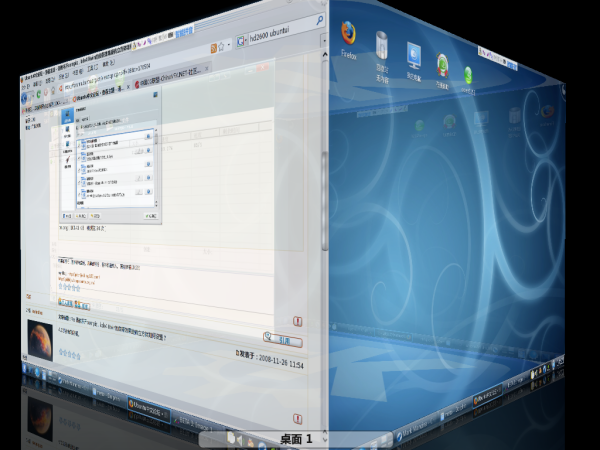
Task: Click the browser vertical scrollbar thumb
Action: pyautogui.click(x=325, y=201)
